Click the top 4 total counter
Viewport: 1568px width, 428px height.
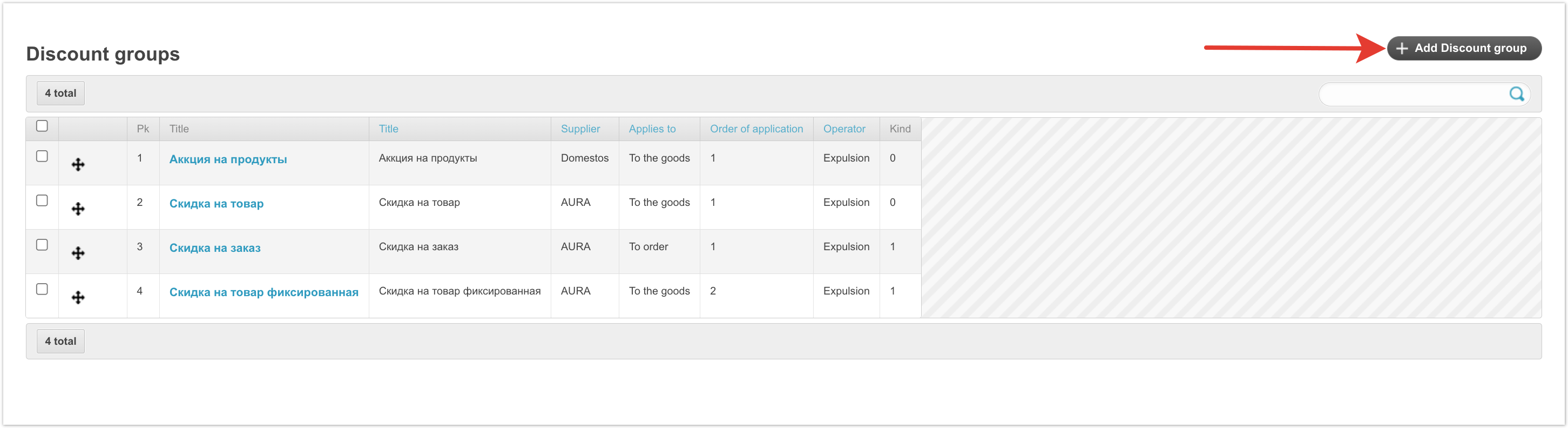(60, 93)
